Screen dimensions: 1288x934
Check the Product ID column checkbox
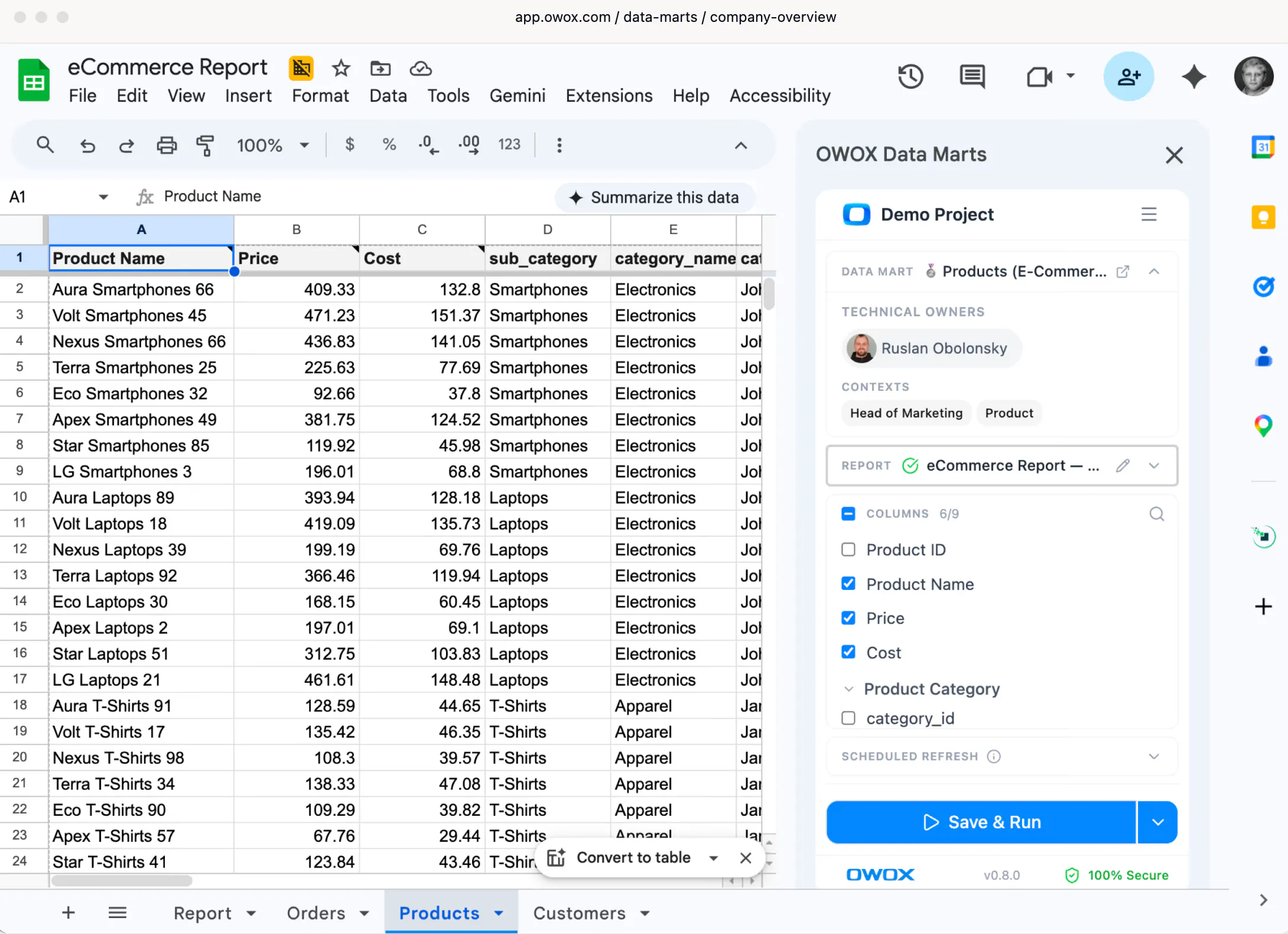tap(848, 550)
